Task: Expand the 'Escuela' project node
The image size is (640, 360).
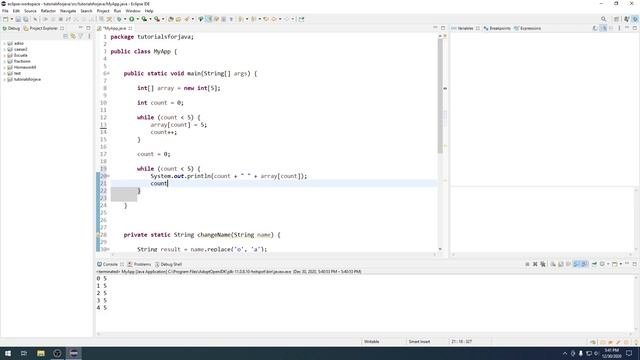Action: [4, 55]
